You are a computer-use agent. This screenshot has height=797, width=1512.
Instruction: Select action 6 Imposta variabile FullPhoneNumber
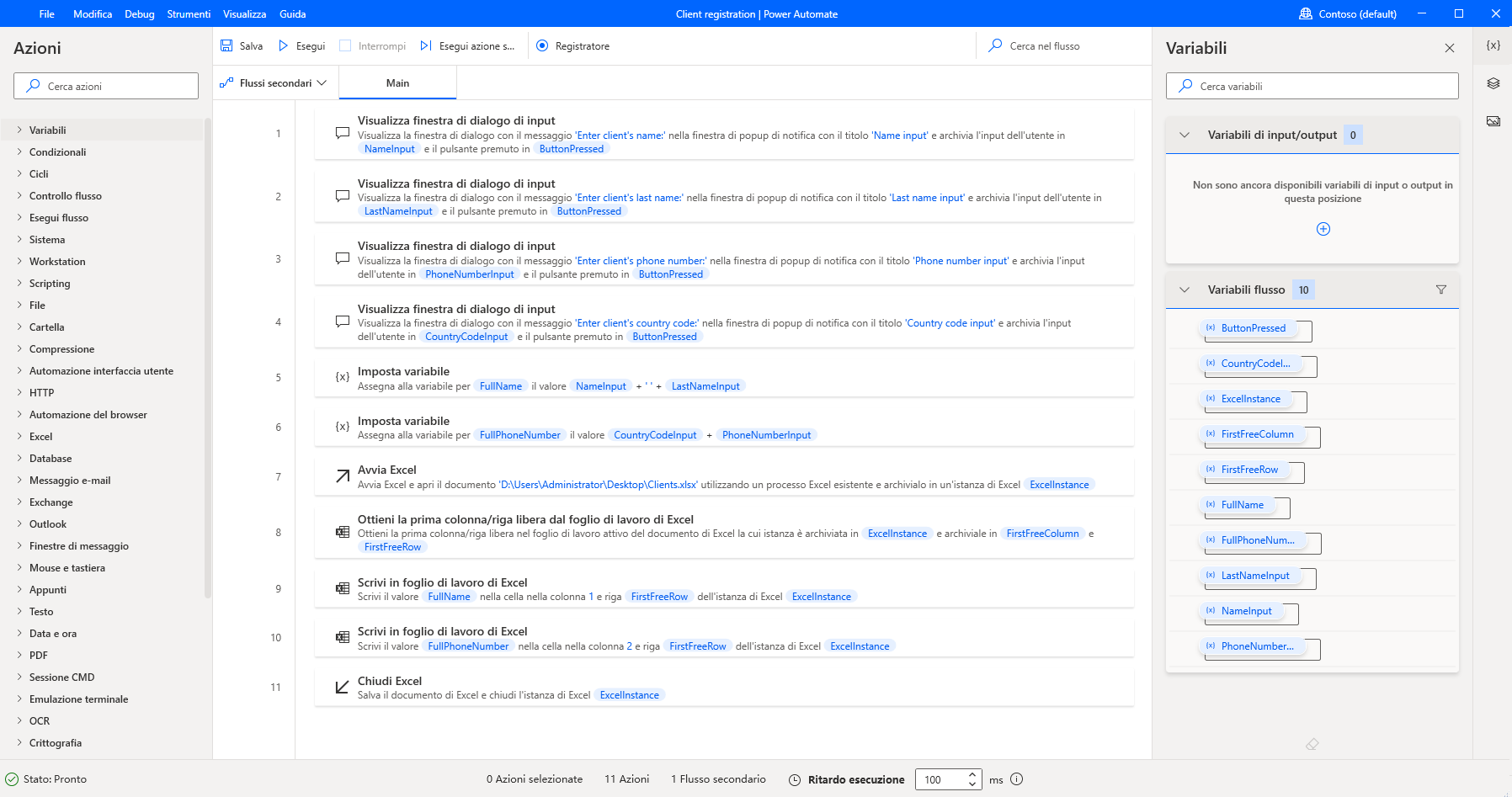pos(724,428)
